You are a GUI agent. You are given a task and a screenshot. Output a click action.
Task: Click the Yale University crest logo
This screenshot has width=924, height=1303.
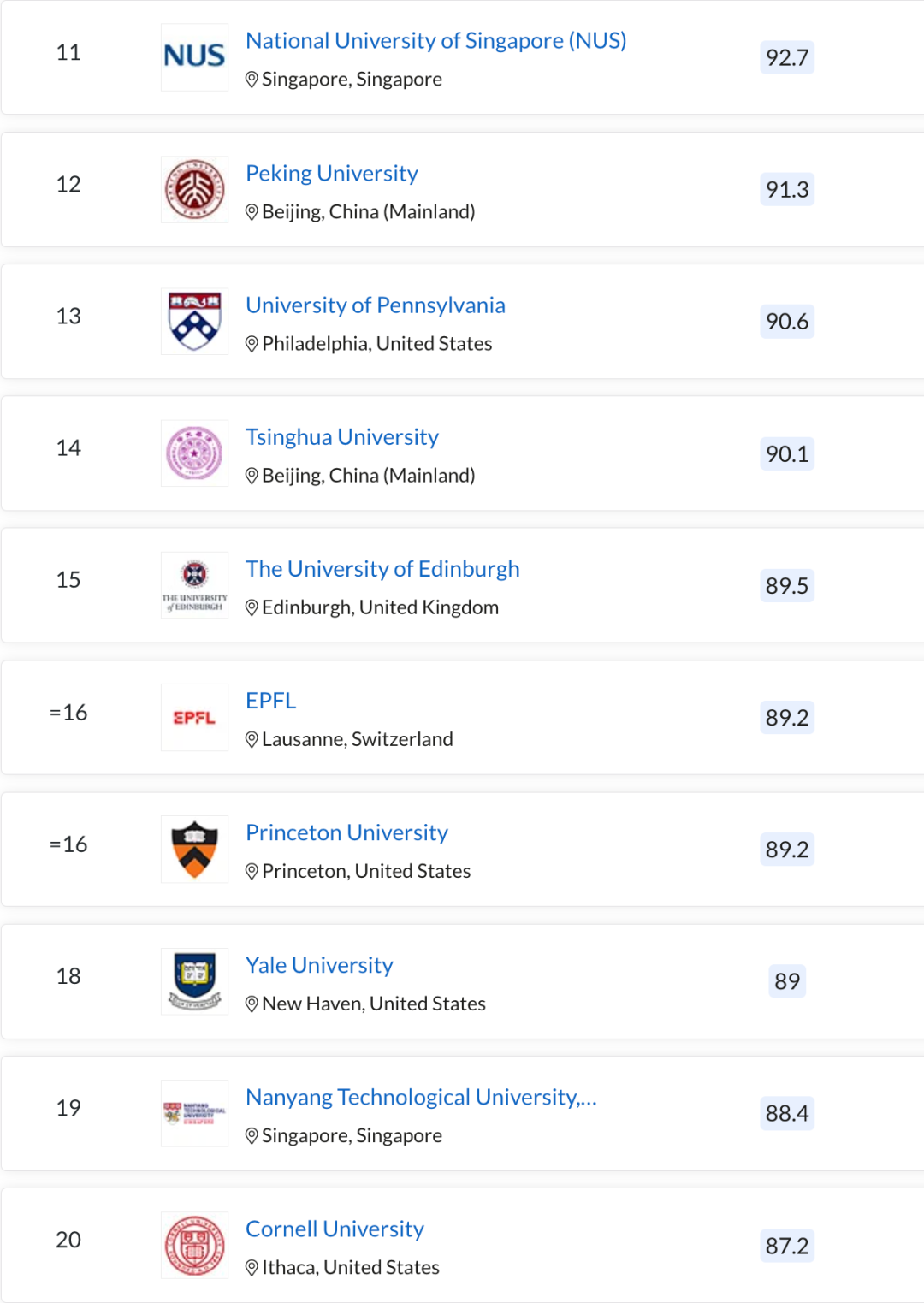(194, 980)
